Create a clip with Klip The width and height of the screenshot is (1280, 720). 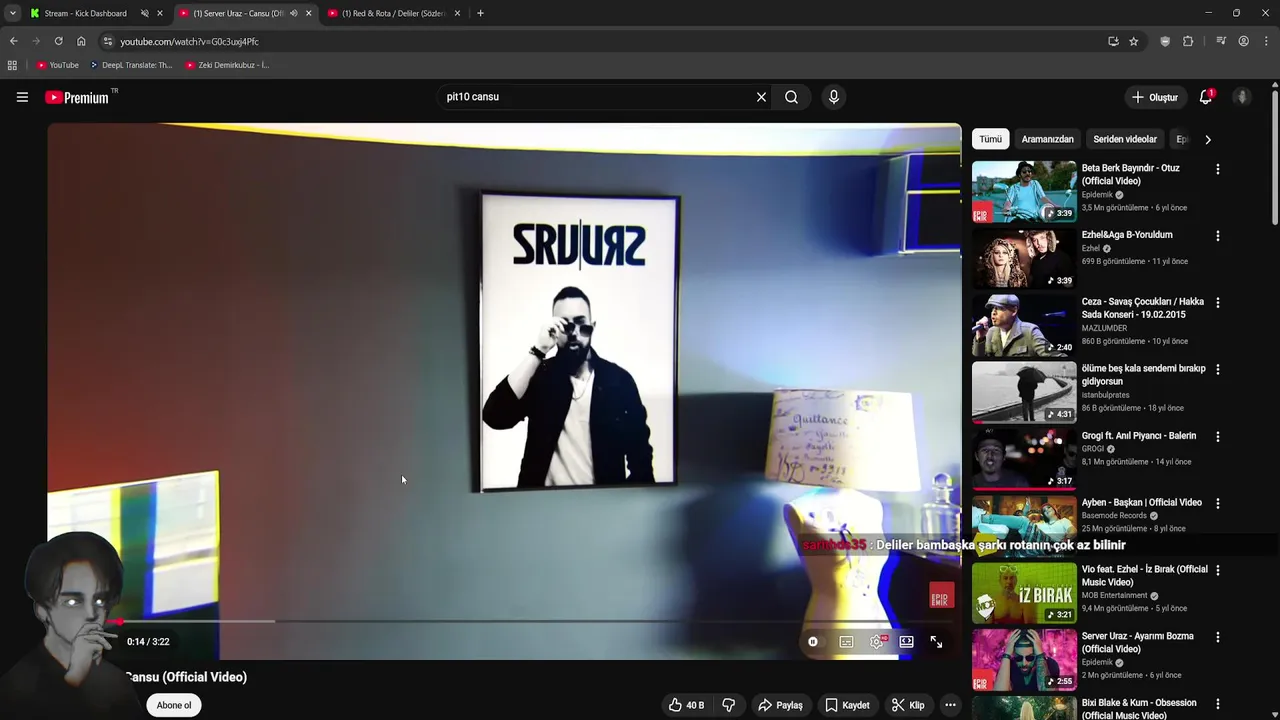coord(908,705)
